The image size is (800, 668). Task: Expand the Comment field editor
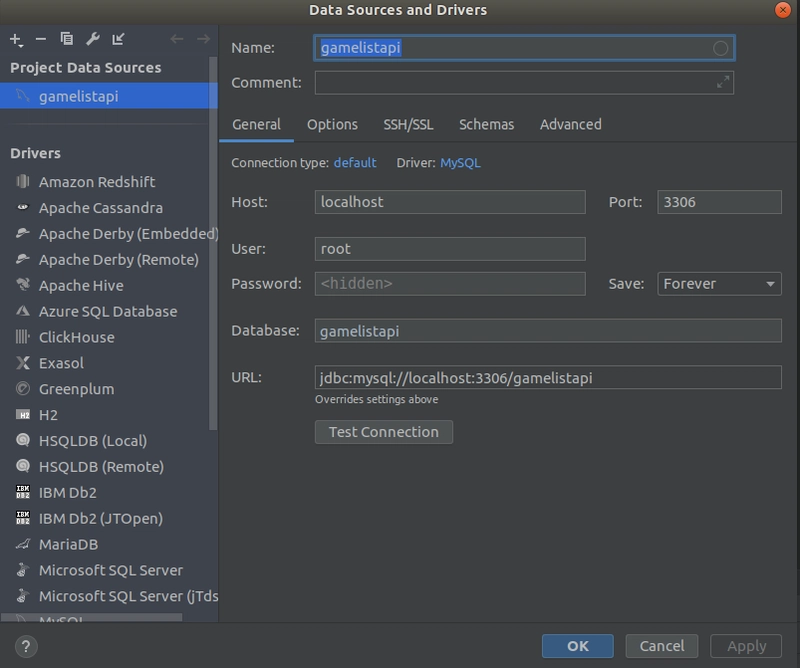point(722,82)
